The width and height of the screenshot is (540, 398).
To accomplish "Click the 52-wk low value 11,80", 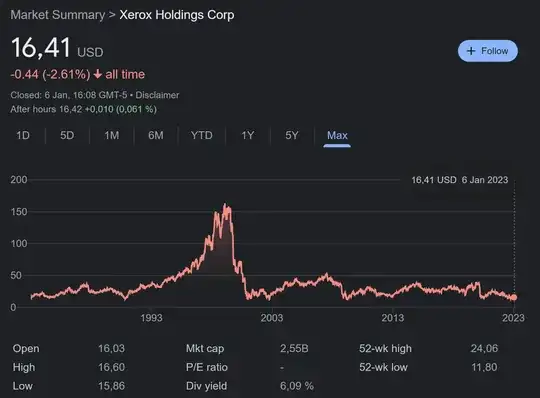I will (484, 367).
